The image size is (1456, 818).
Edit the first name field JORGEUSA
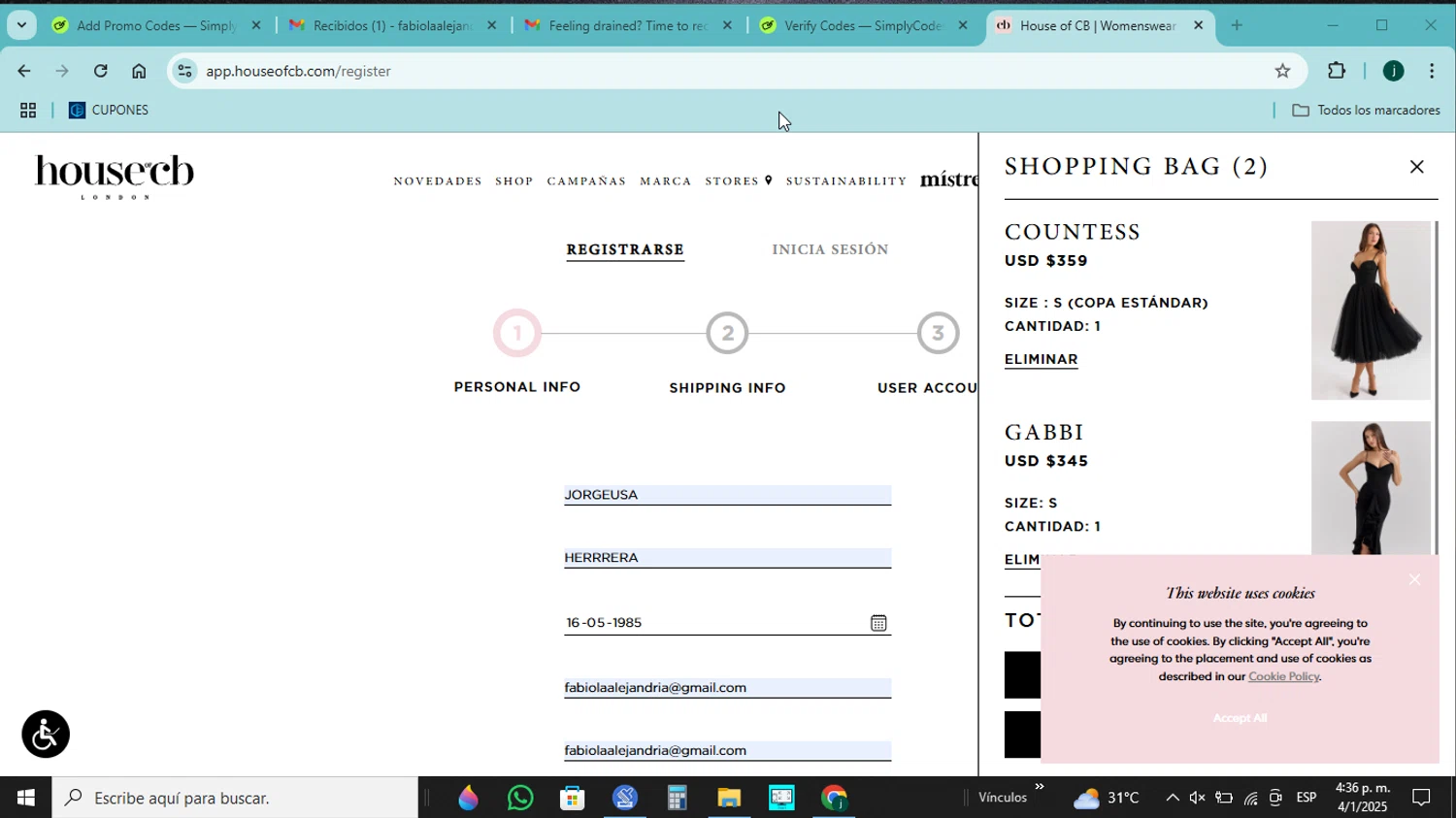click(x=727, y=495)
